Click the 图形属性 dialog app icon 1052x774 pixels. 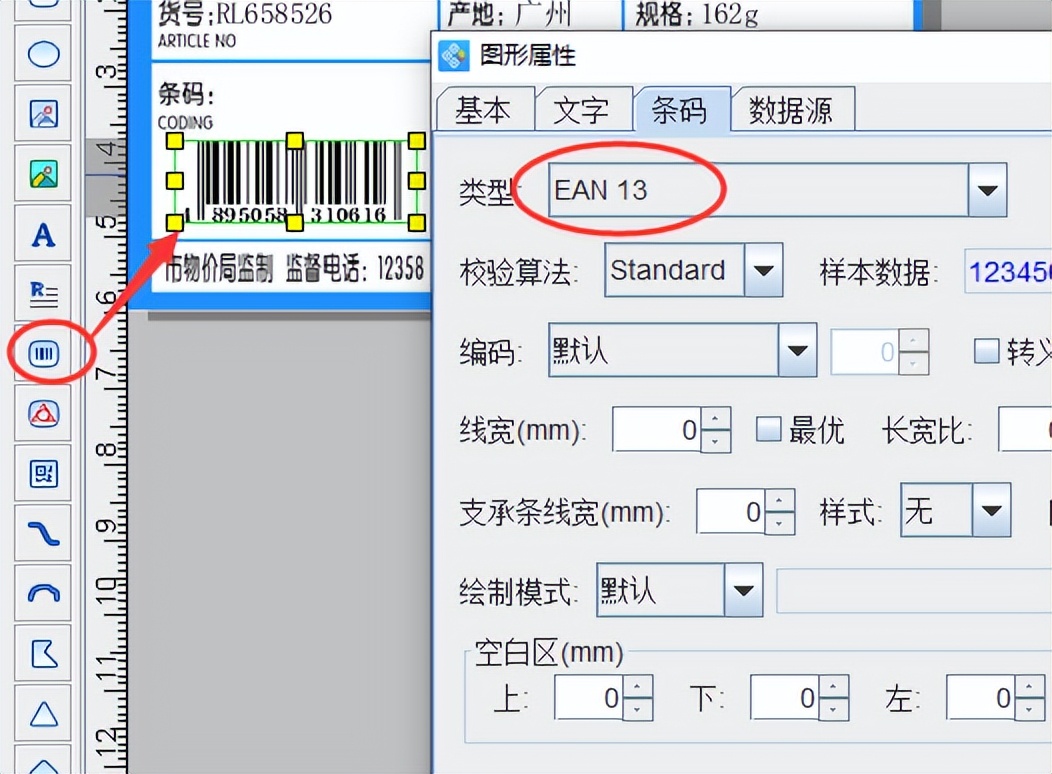(x=454, y=55)
